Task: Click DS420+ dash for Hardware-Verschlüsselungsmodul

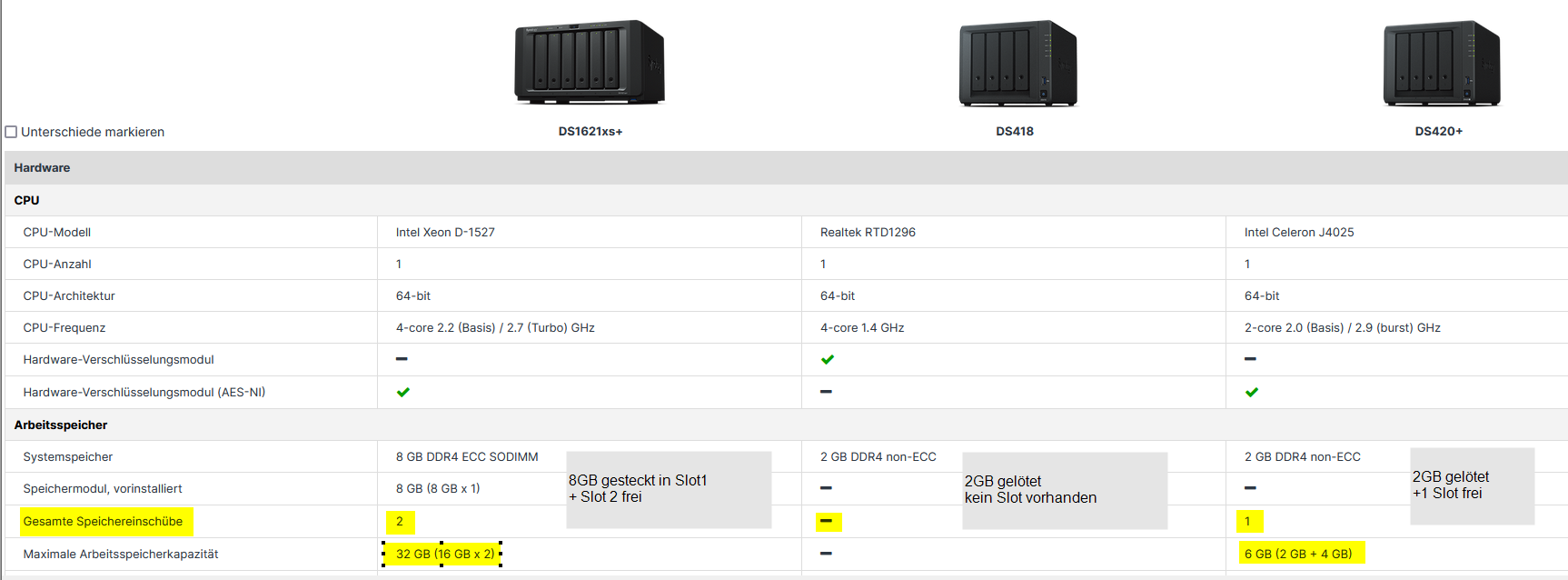Action: tap(1250, 359)
